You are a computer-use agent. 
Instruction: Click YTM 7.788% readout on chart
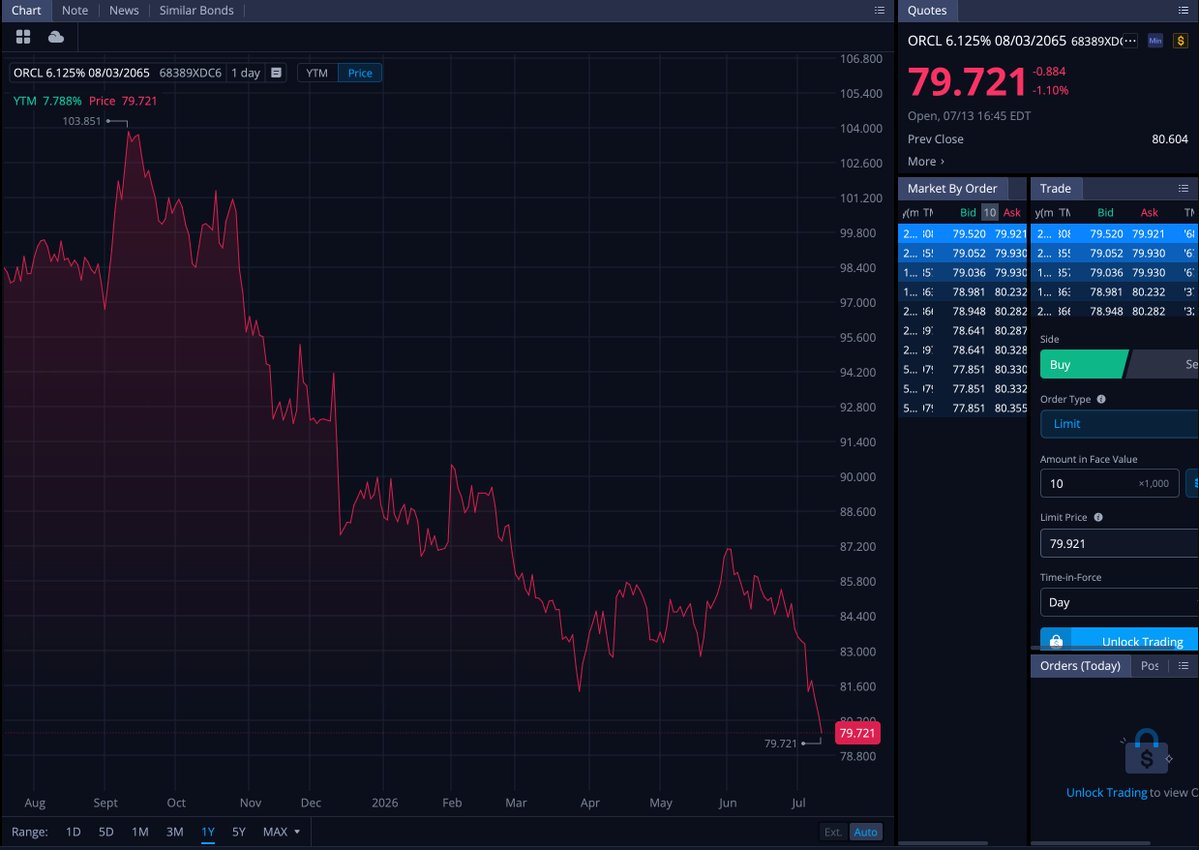click(47, 101)
